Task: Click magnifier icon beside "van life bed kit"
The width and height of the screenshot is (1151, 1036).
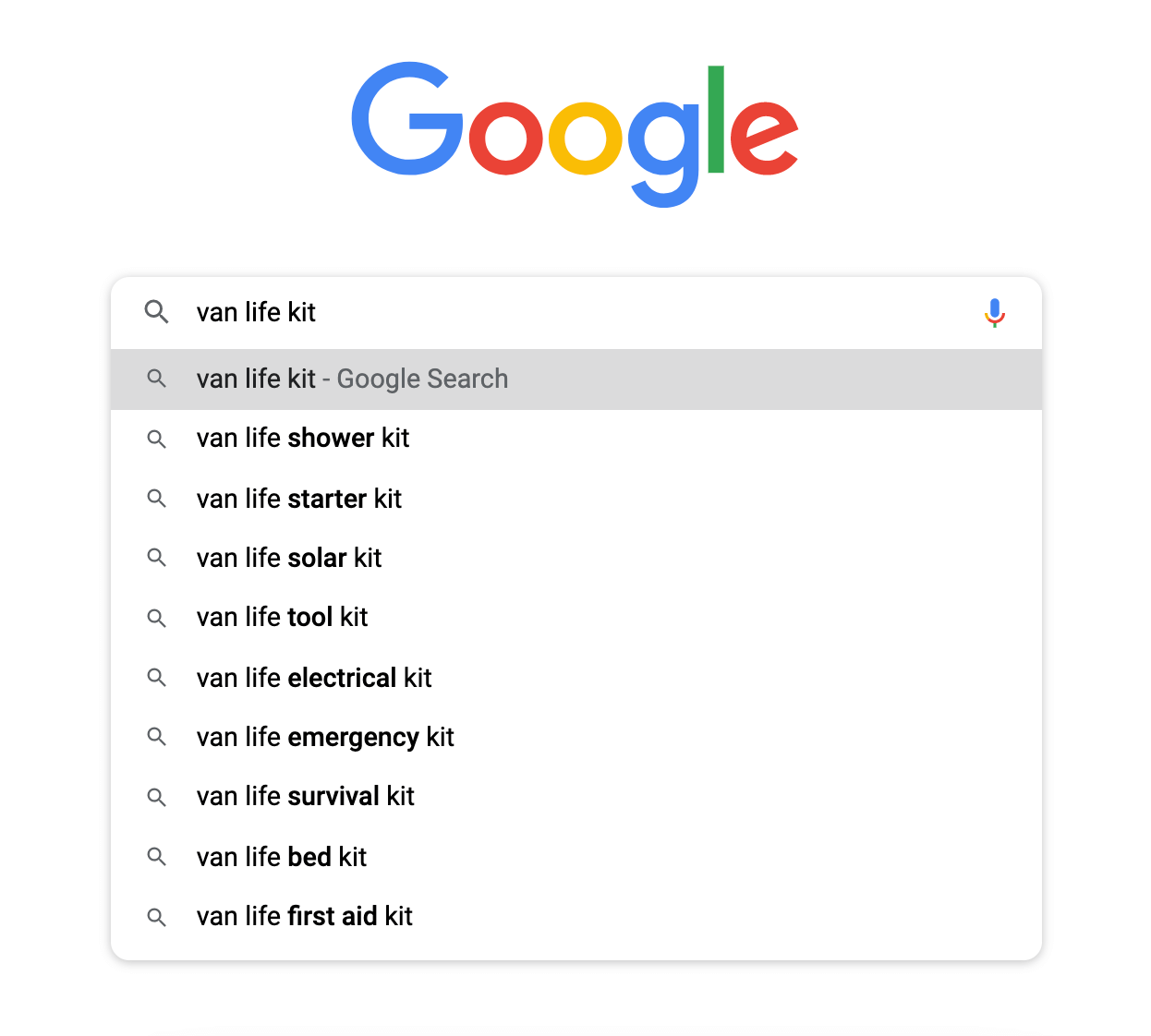Action: 157,857
